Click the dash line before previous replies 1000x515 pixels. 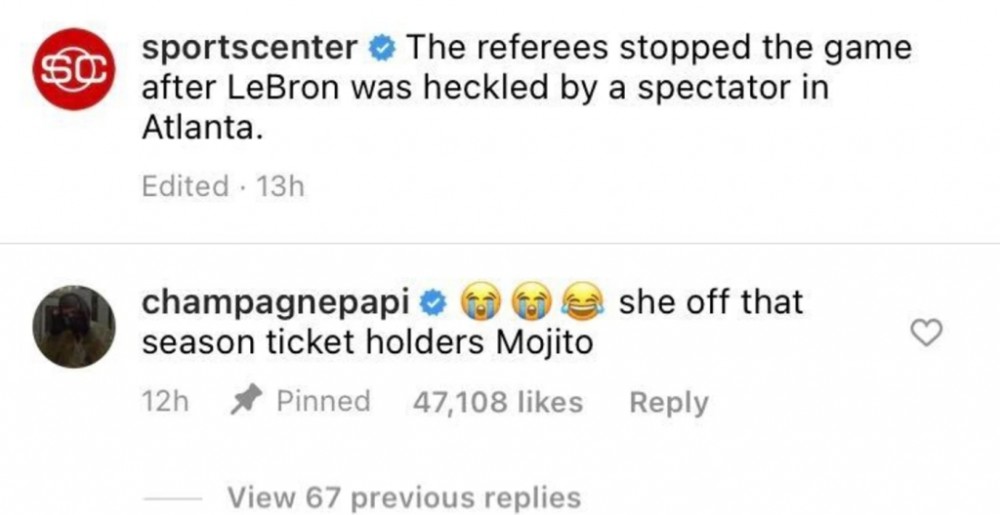click(x=172, y=498)
